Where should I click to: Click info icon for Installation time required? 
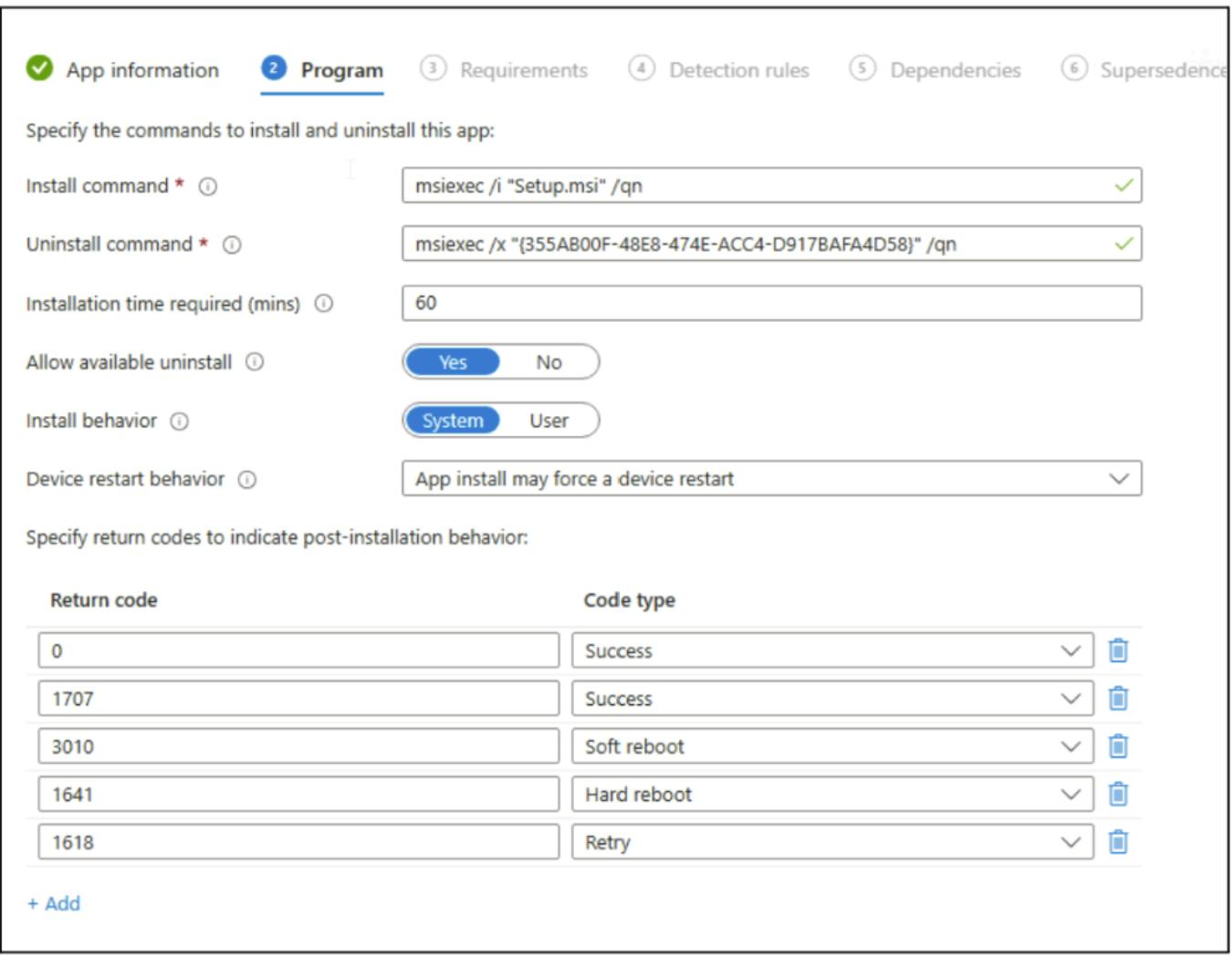[324, 304]
